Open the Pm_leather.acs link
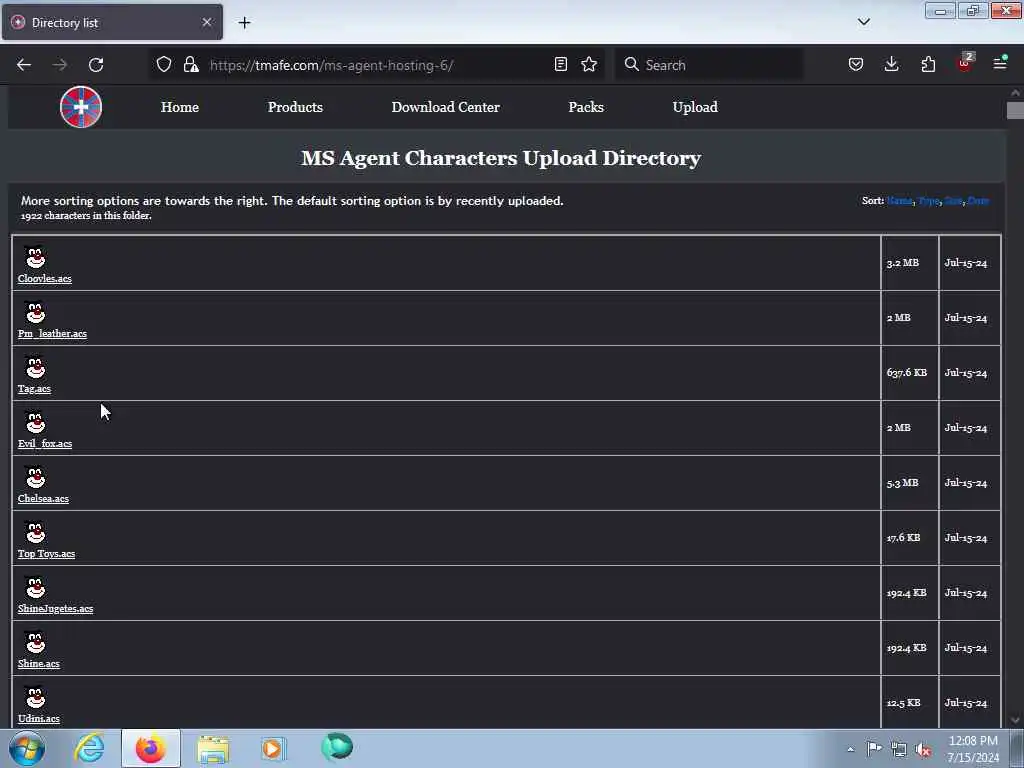Screen dimensions: 1024x768 (52, 334)
